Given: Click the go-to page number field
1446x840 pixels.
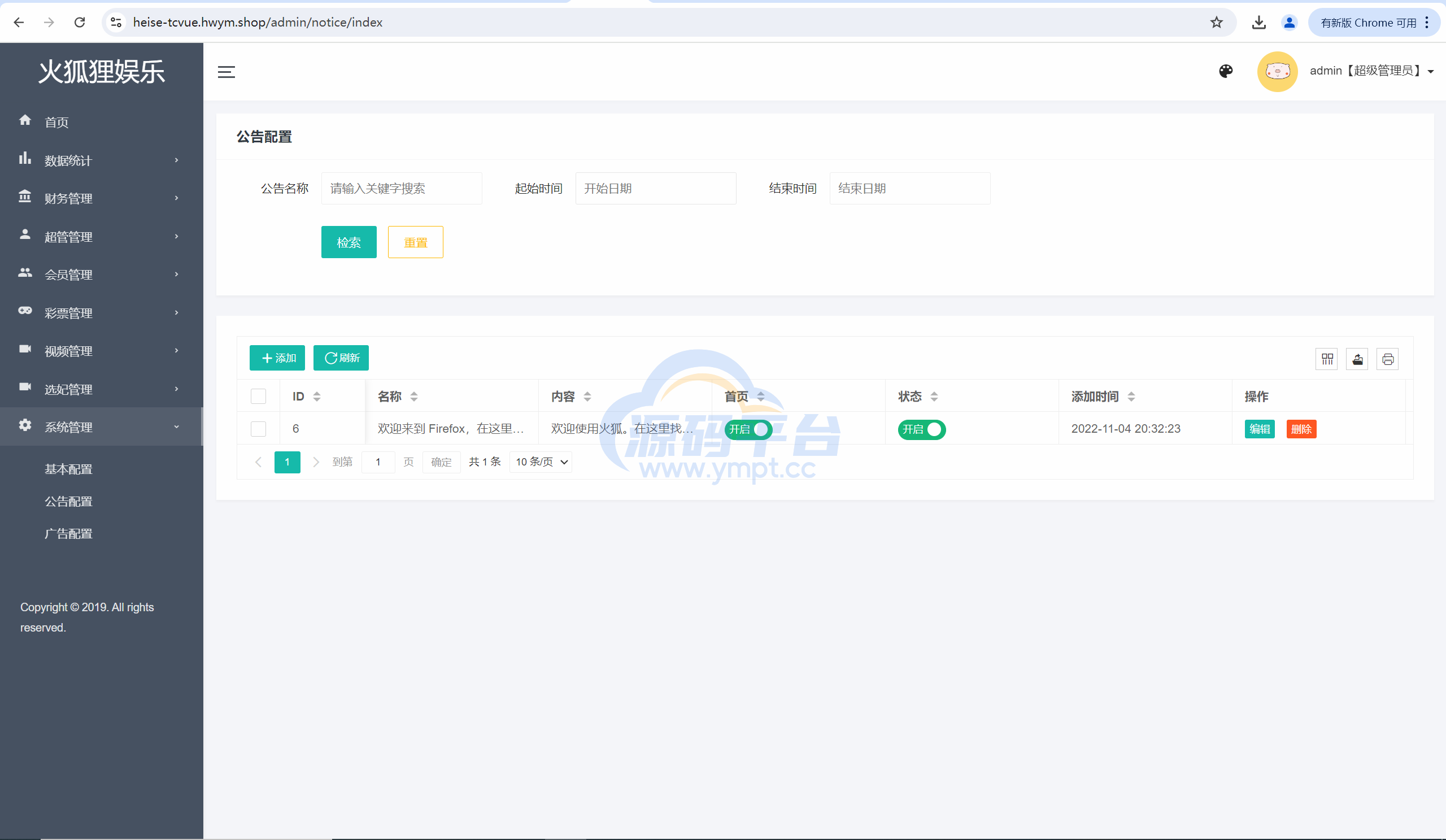Looking at the screenshot, I should pos(378,463).
